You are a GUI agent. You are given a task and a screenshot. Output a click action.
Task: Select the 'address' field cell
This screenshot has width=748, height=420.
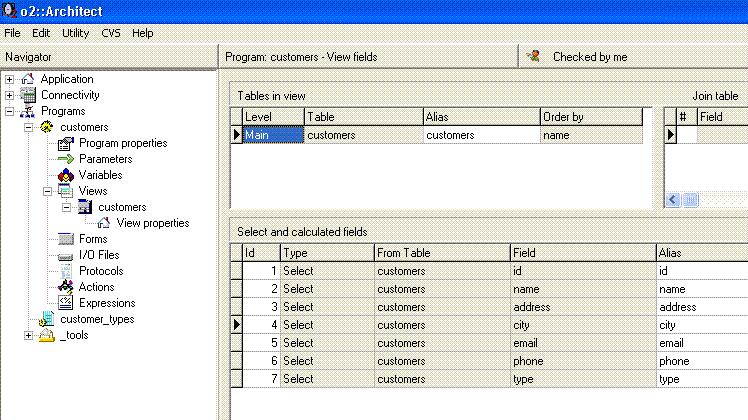click(583, 307)
